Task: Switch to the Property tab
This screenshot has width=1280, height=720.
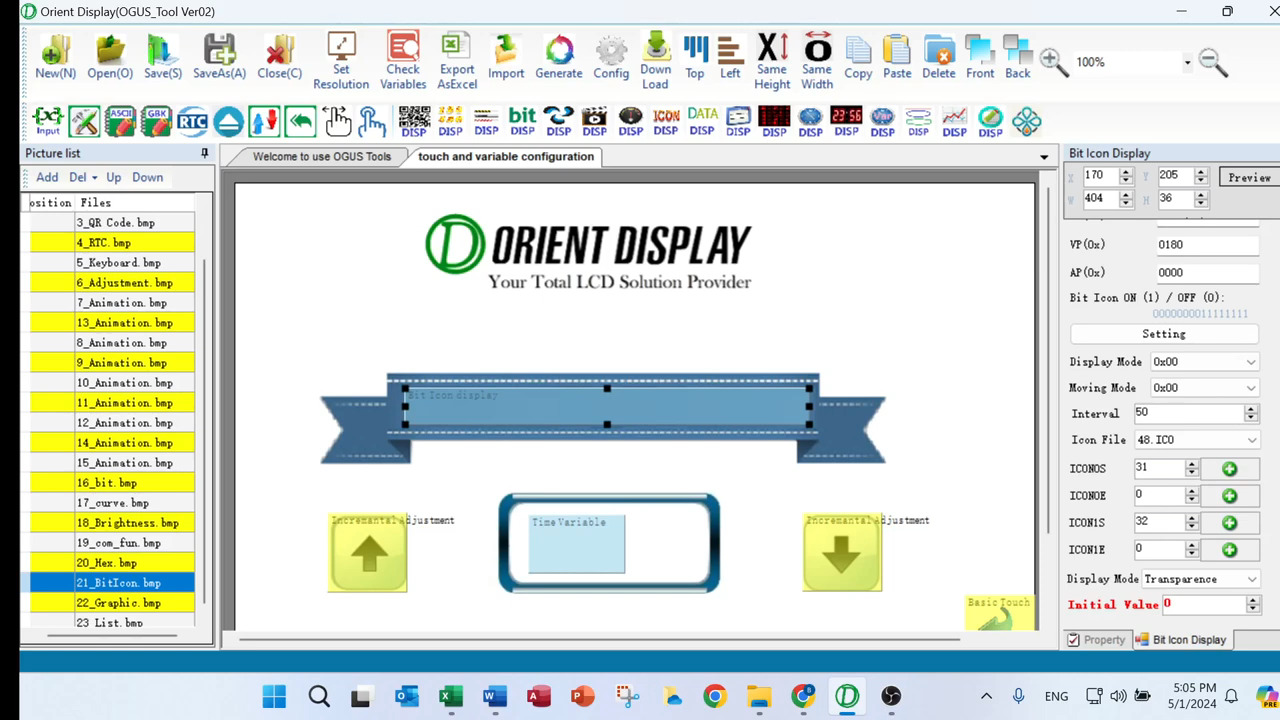Action: click(1096, 640)
